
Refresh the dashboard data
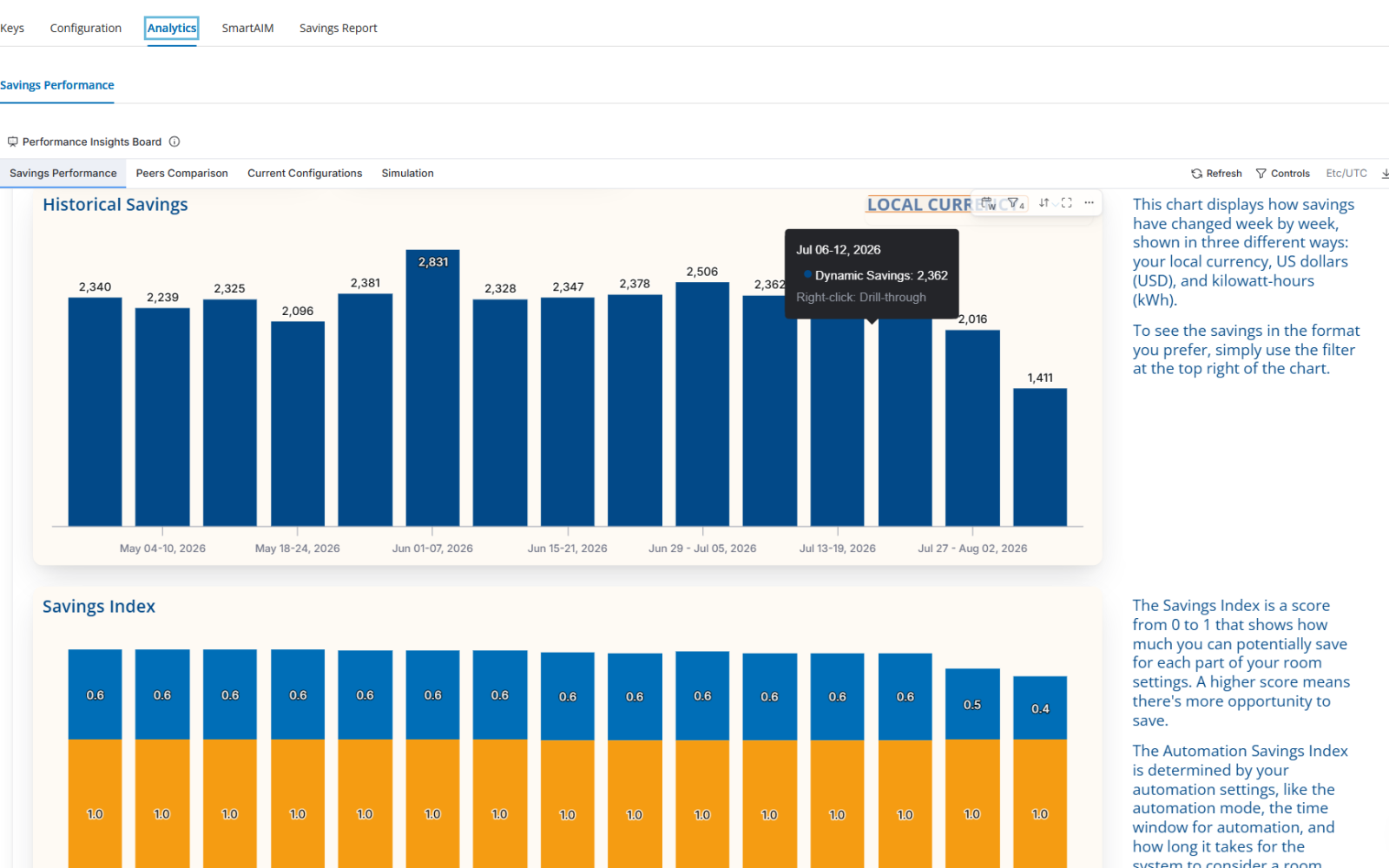1216,174
